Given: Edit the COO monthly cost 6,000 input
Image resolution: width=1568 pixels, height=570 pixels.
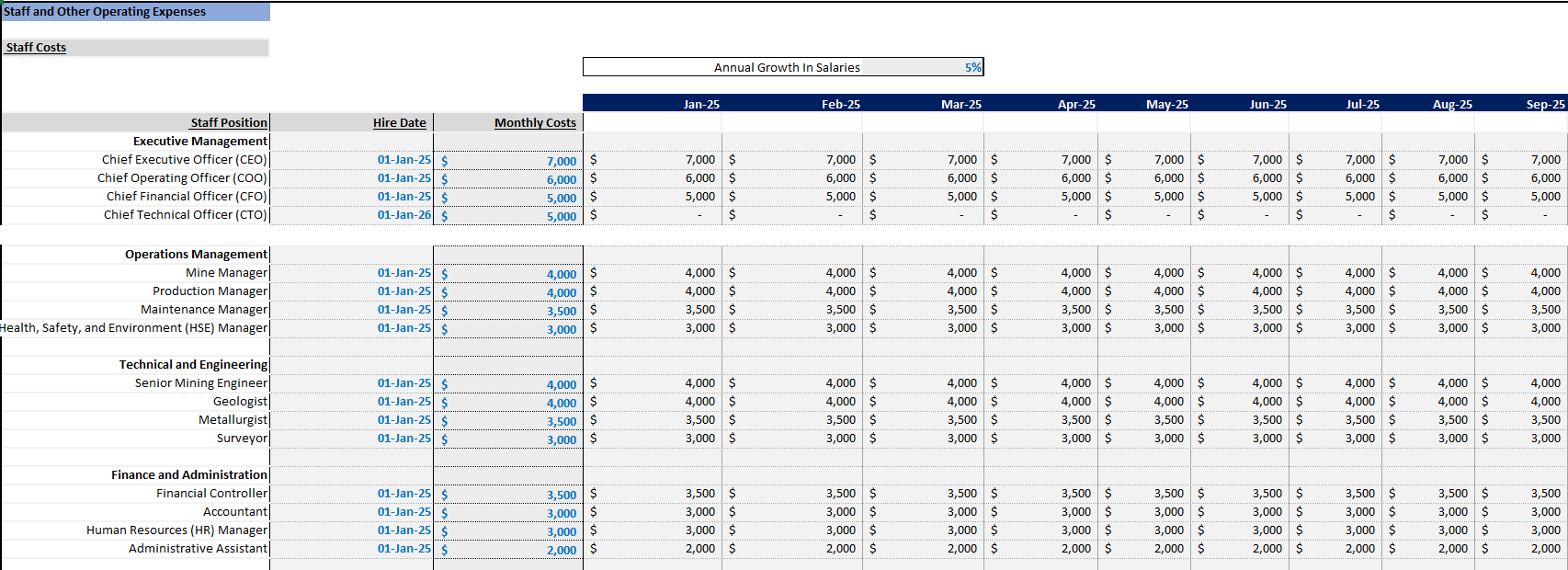Looking at the screenshot, I should [508, 179].
